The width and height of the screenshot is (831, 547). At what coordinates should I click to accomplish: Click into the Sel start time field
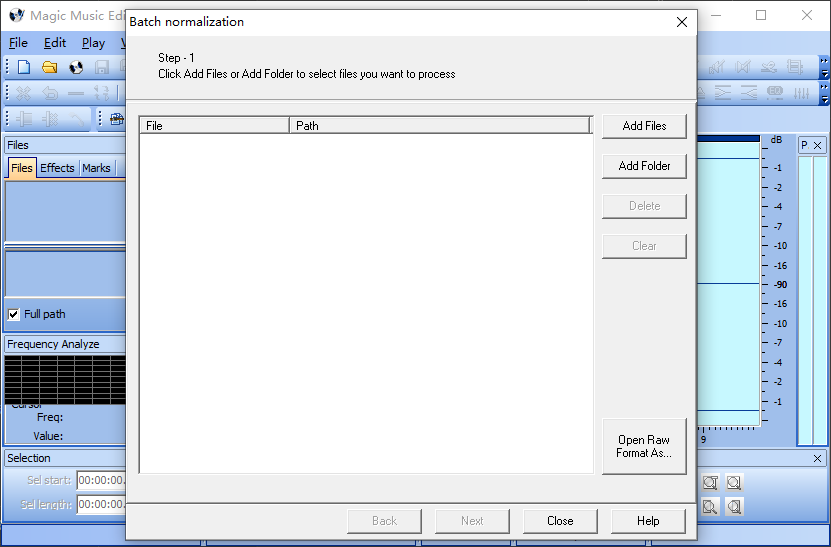tap(102, 480)
